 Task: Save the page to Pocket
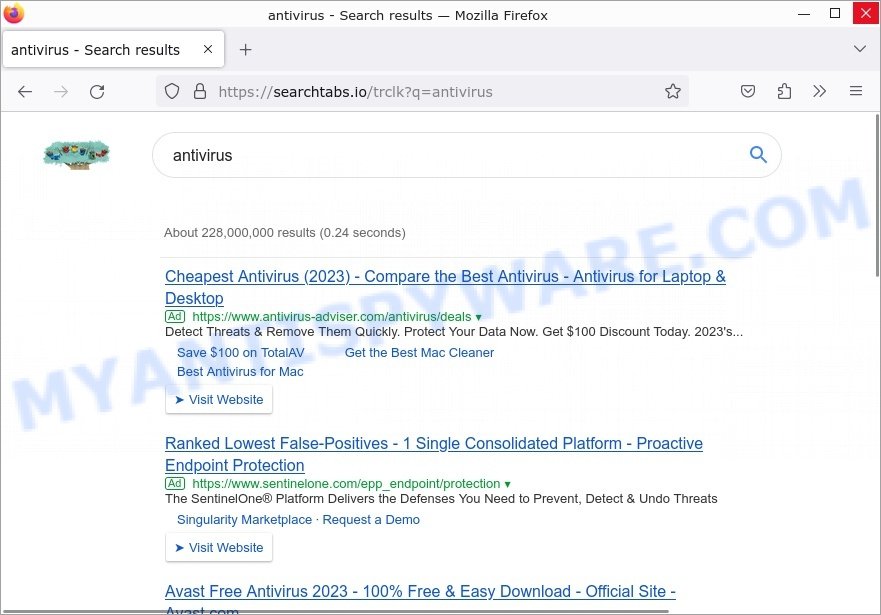[748, 91]
